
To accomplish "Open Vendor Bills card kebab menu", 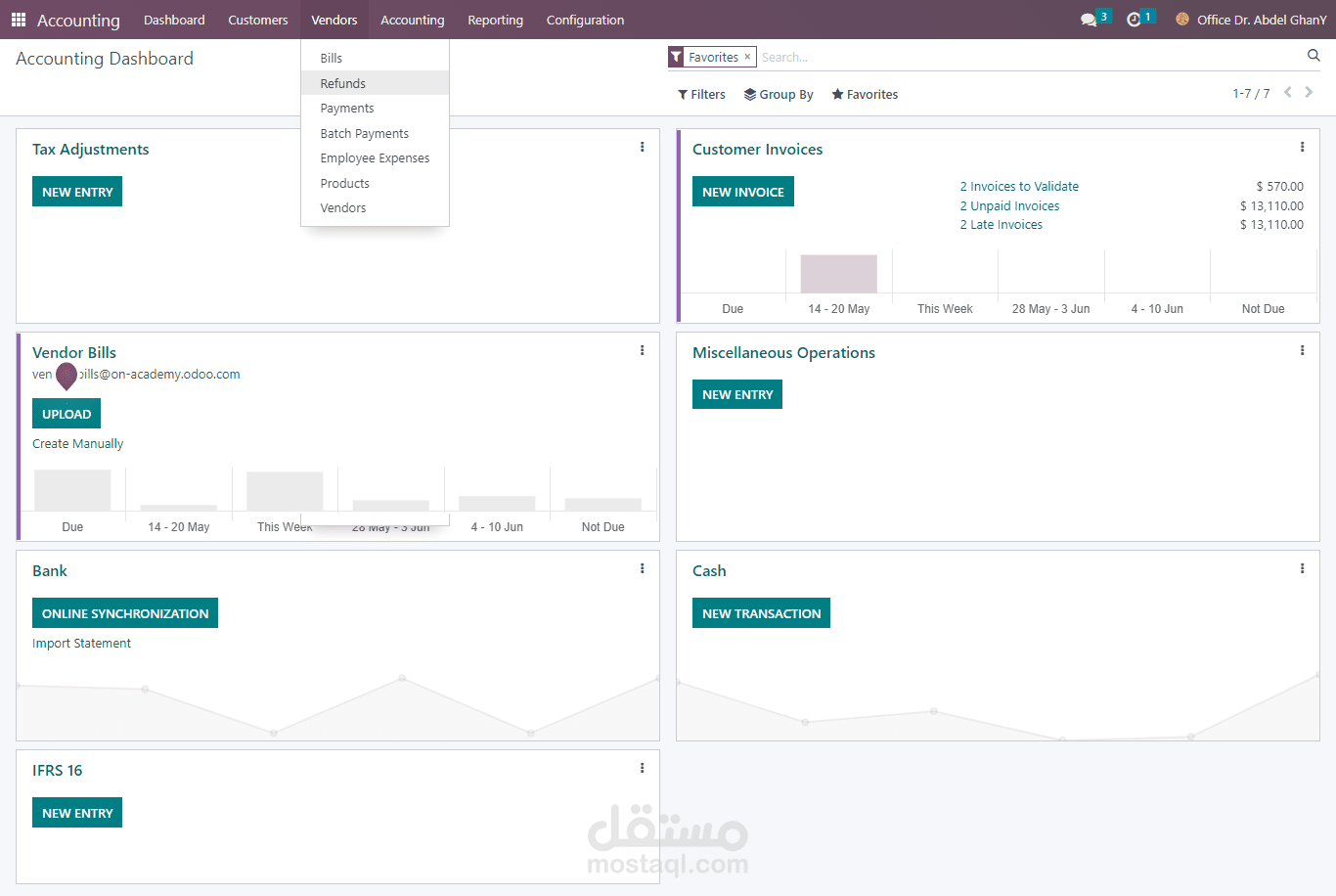I will click(x=642, y=351).
